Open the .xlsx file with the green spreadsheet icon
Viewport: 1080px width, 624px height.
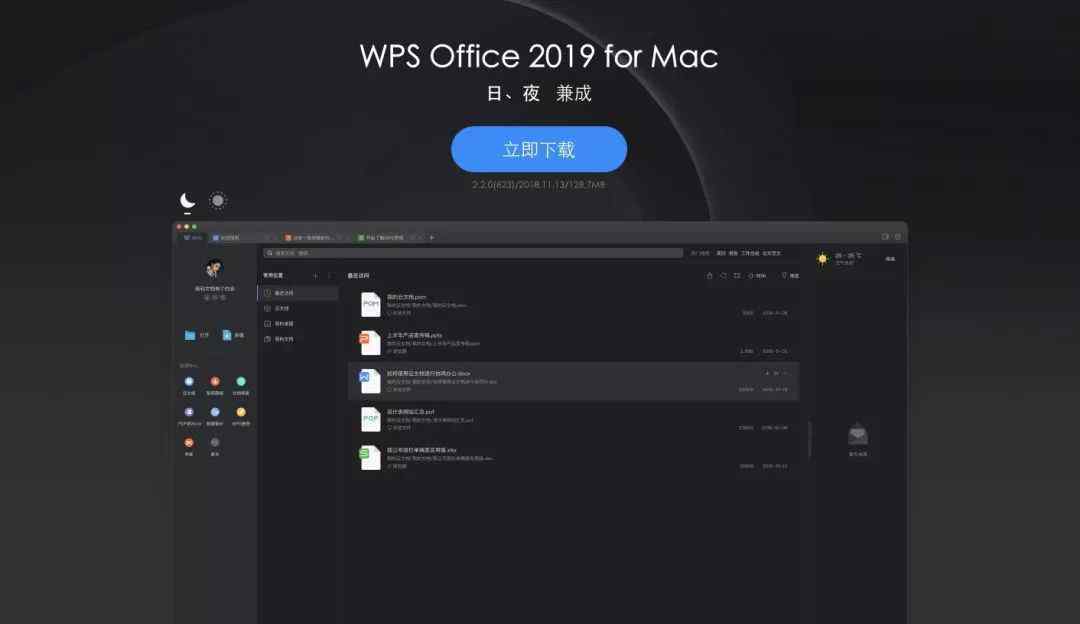point(573,457)
